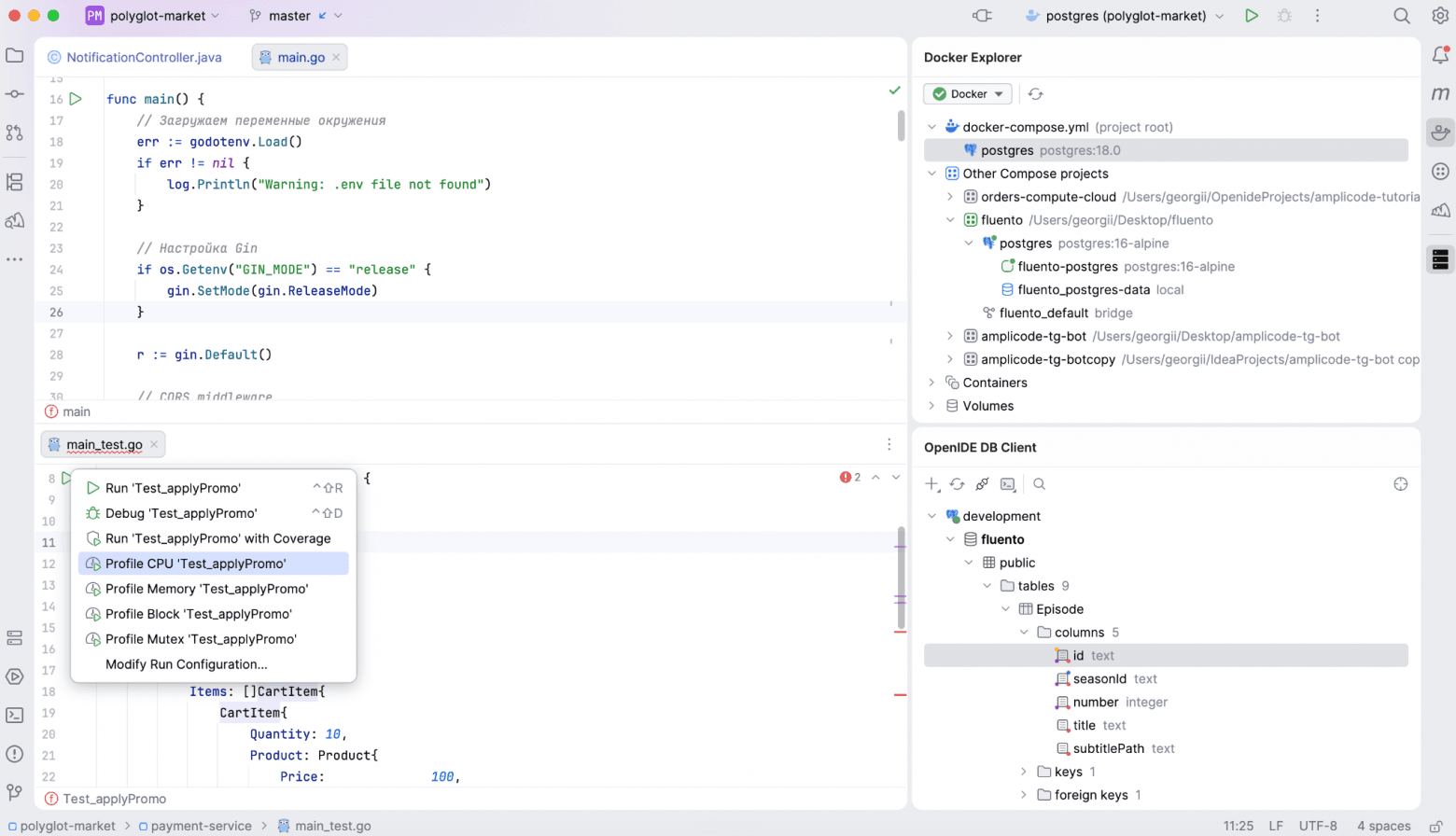Collapse the docker-compose.yml node

point(931,127)
